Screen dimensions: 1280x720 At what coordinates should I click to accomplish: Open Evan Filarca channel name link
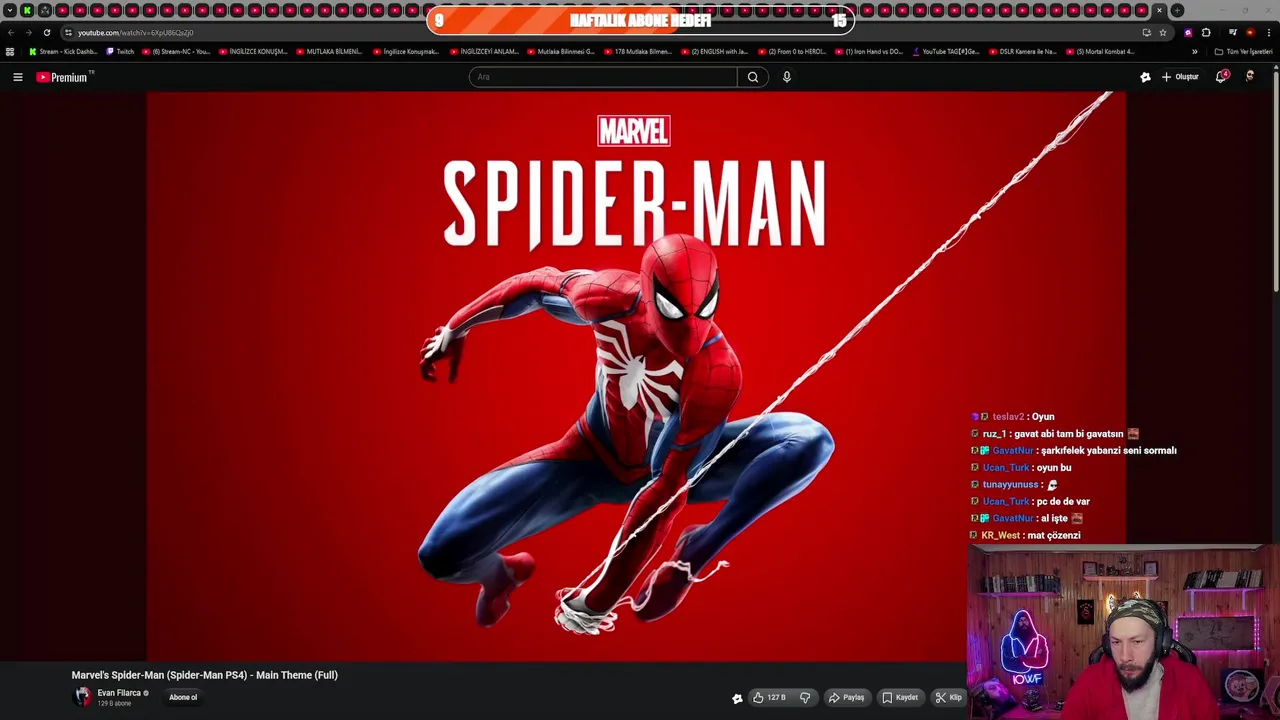119,693
